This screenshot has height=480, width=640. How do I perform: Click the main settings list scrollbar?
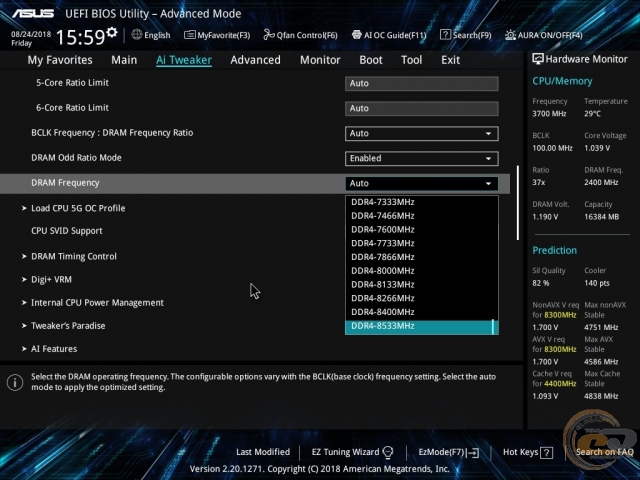(518, 203)
